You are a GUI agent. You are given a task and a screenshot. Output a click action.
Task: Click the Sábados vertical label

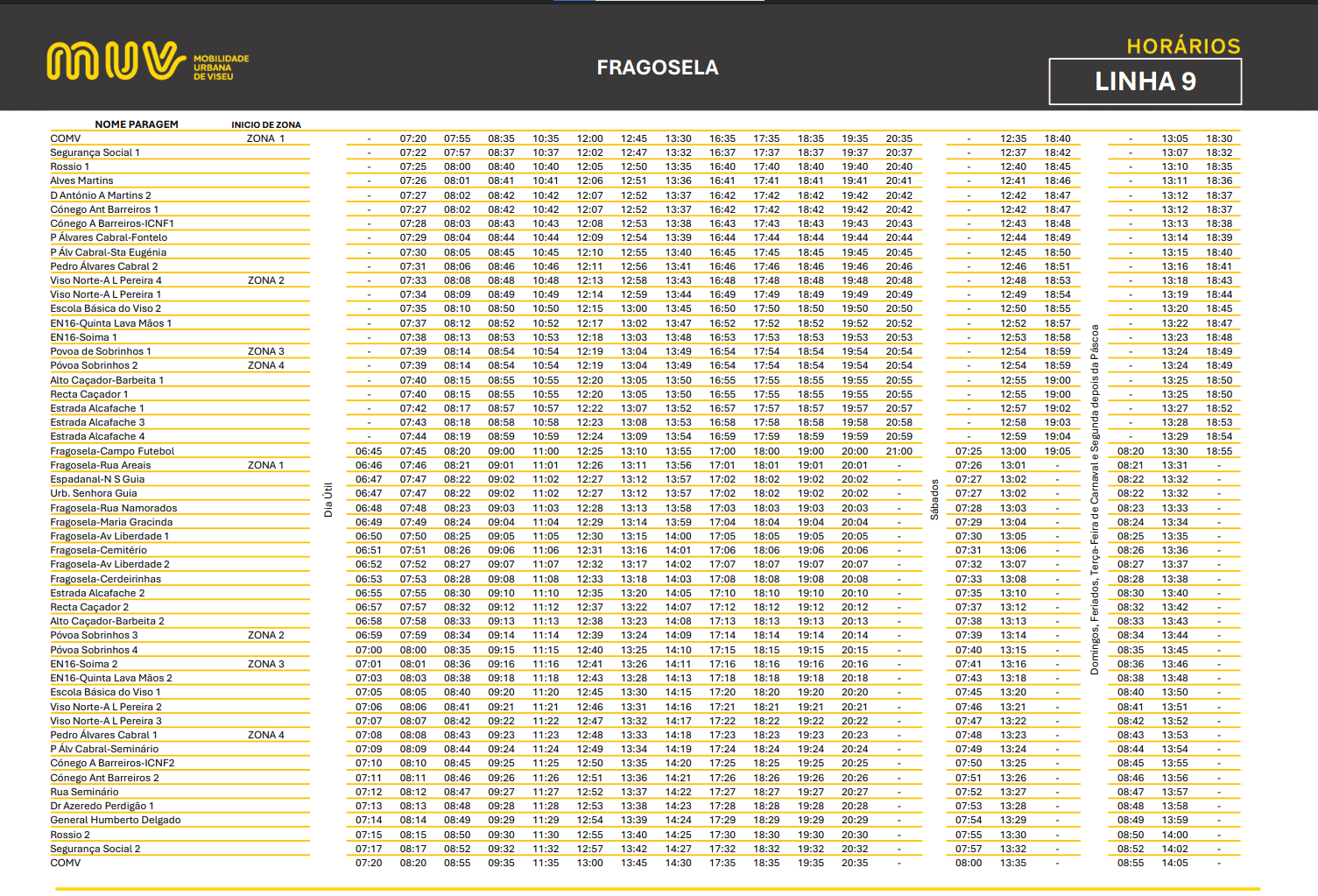[934, 499]
